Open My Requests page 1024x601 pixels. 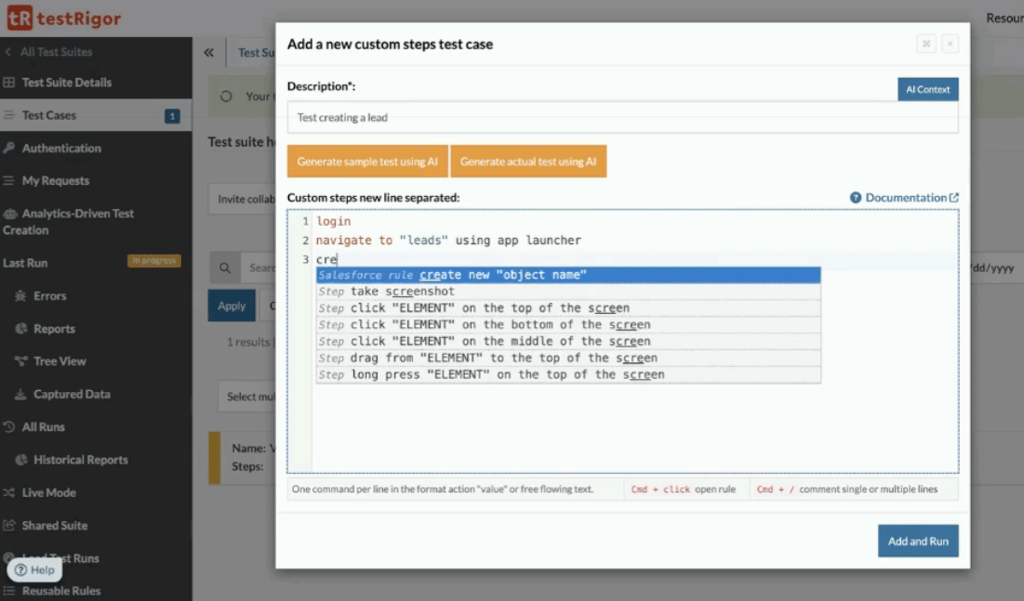point(56,181)
